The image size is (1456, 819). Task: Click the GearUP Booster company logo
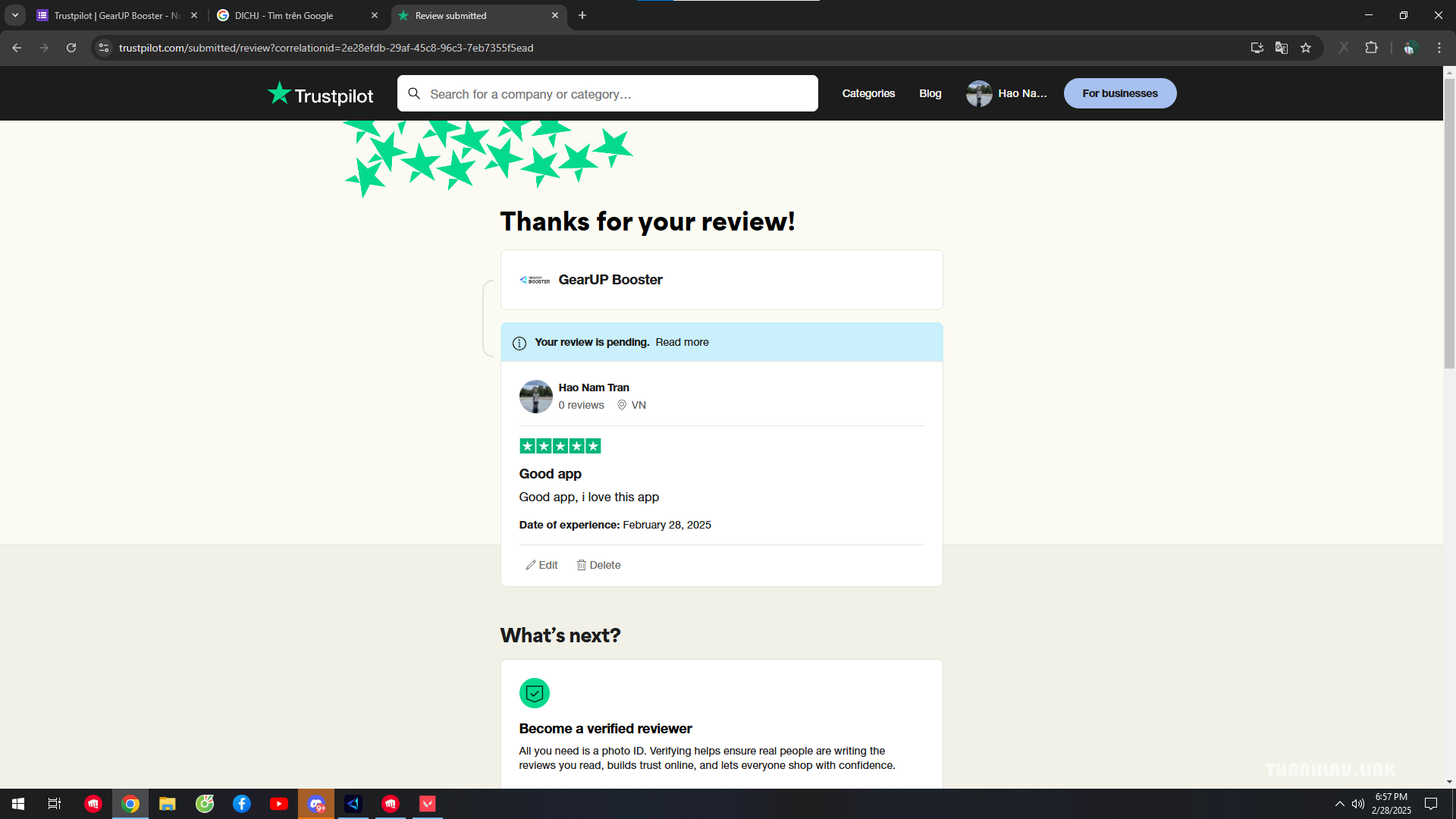535,280
